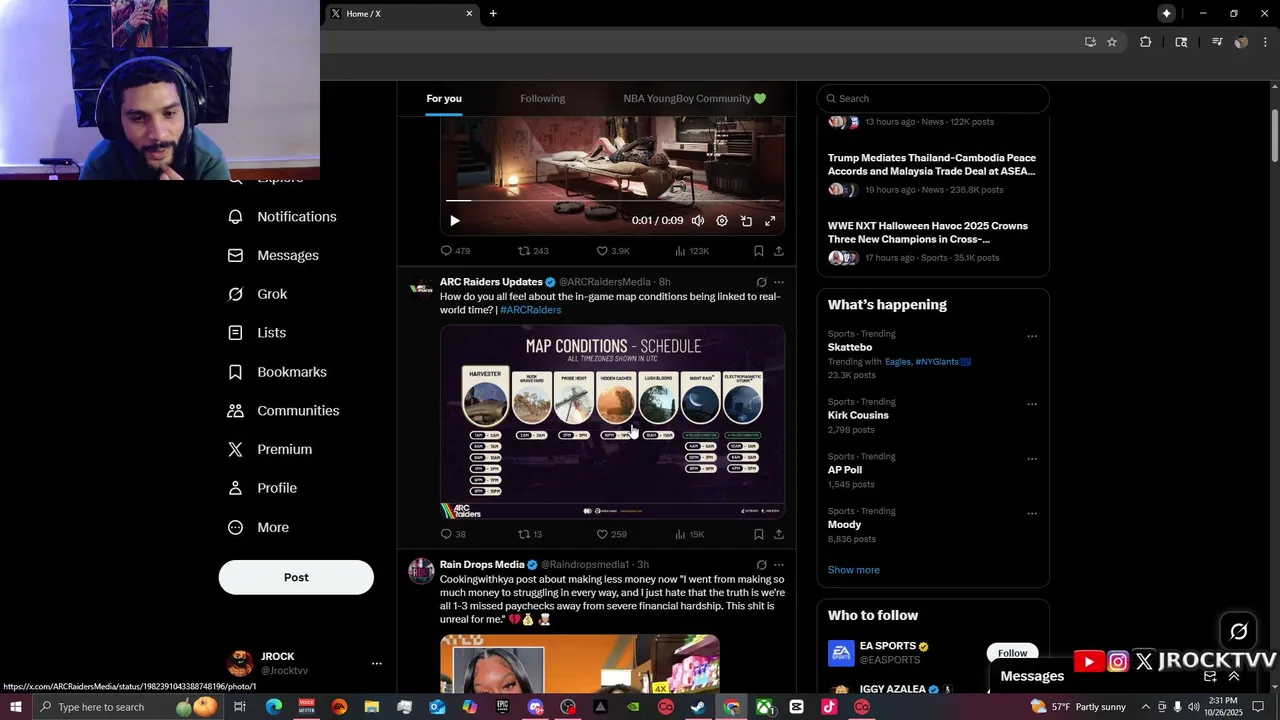The image size is (1280, 720).
Task: Open the Map Conditions Schedule image
Action: coord(612,422)
